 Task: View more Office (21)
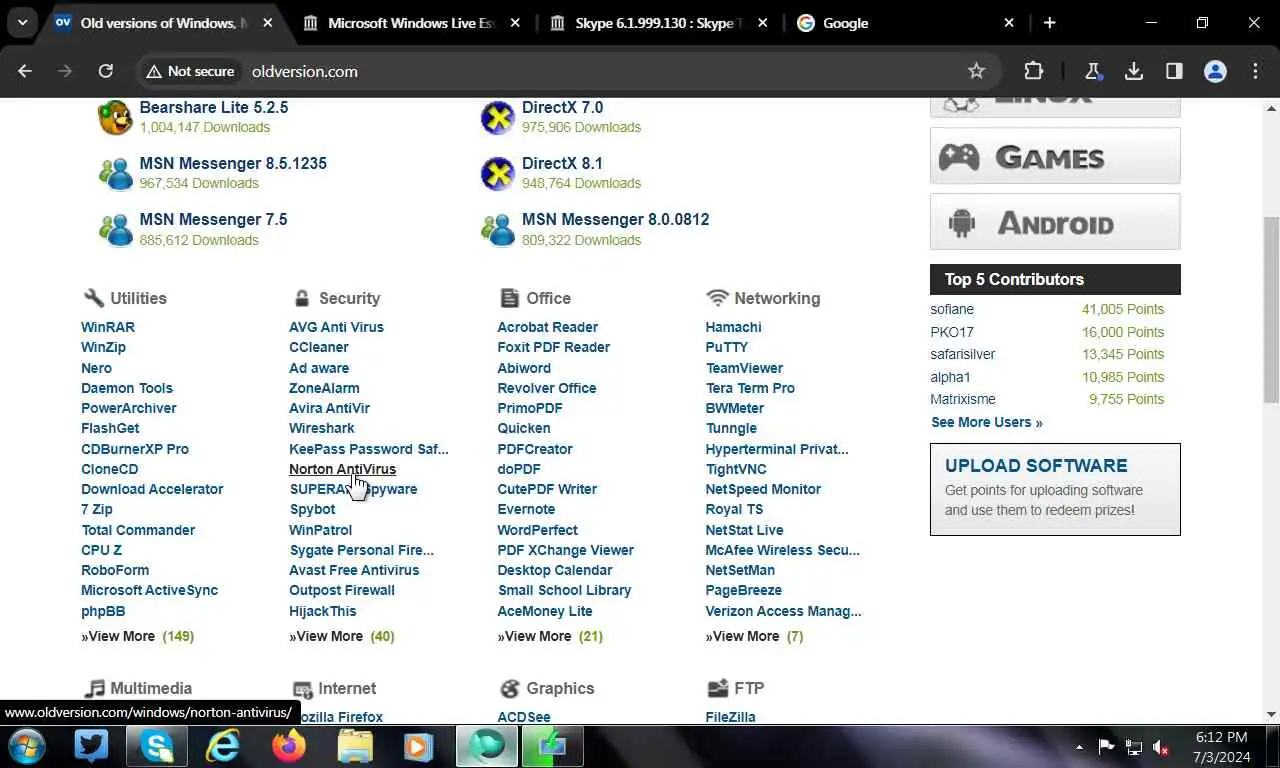coord(550,636)
